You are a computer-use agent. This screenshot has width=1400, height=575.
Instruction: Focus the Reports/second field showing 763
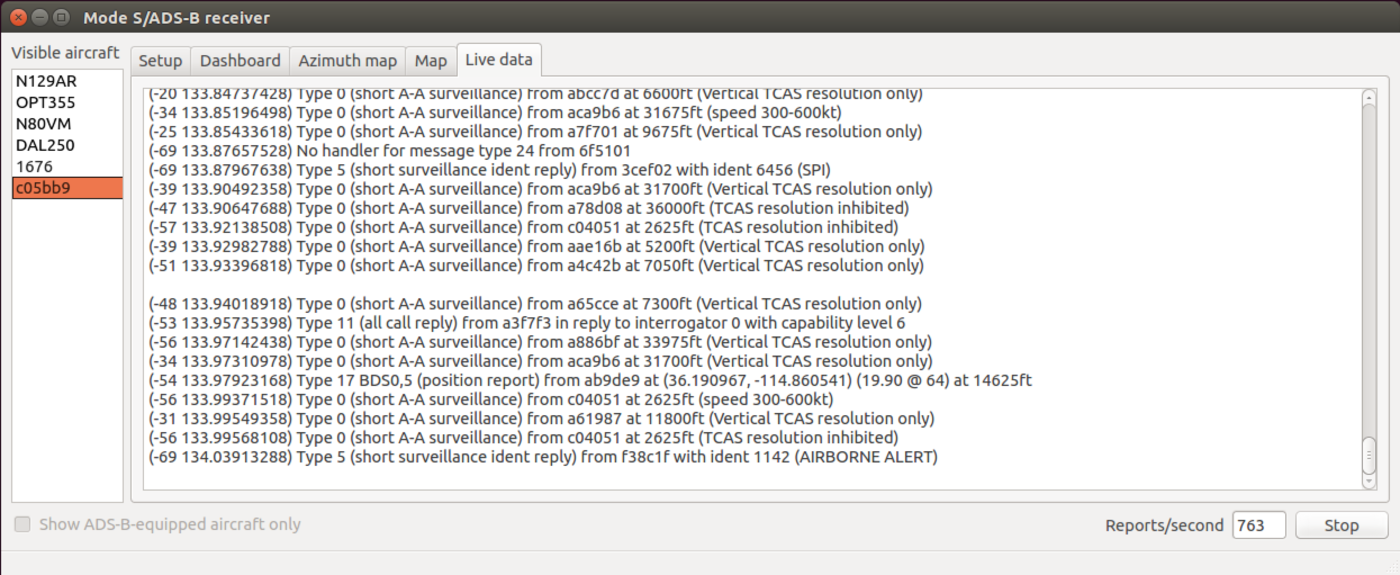point(1259,525)
